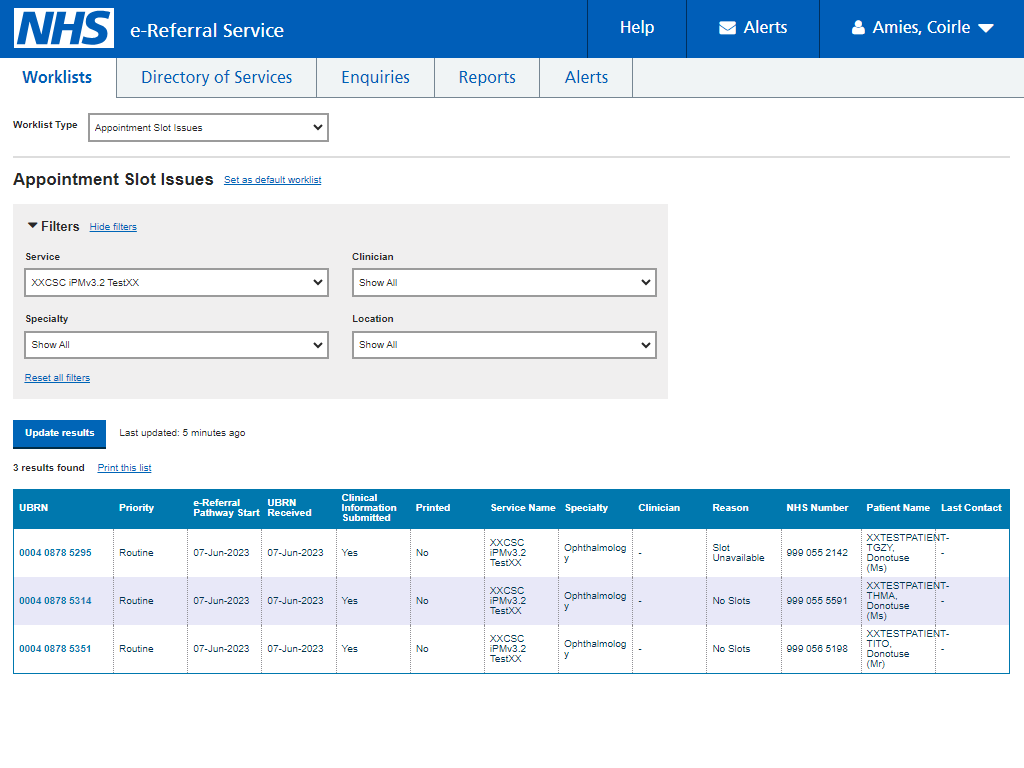Click Reset all filters link
1024x768 pixels.
coord(57,377)
